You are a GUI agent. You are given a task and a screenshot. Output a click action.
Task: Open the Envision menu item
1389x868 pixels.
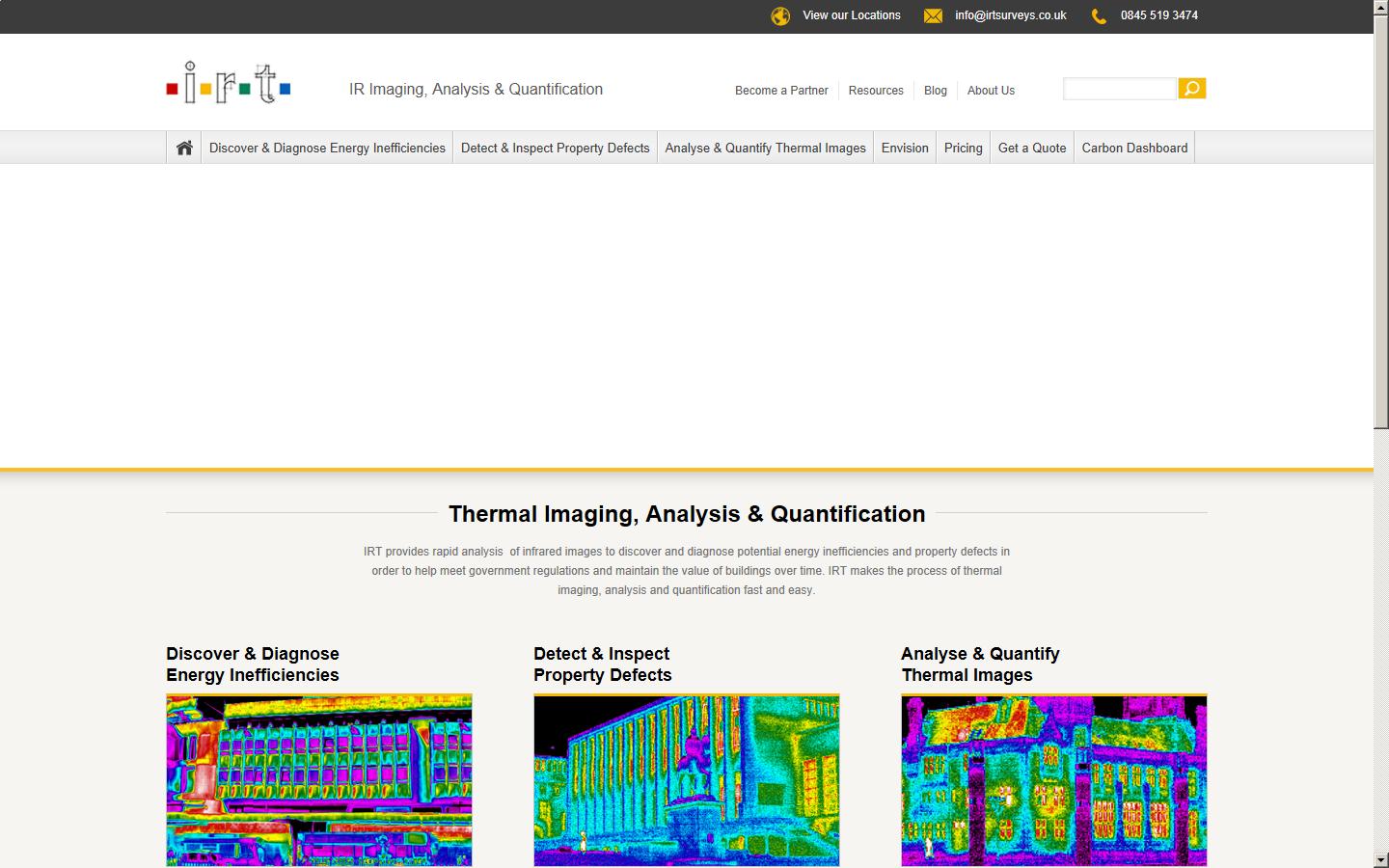(x=904, y=148)
